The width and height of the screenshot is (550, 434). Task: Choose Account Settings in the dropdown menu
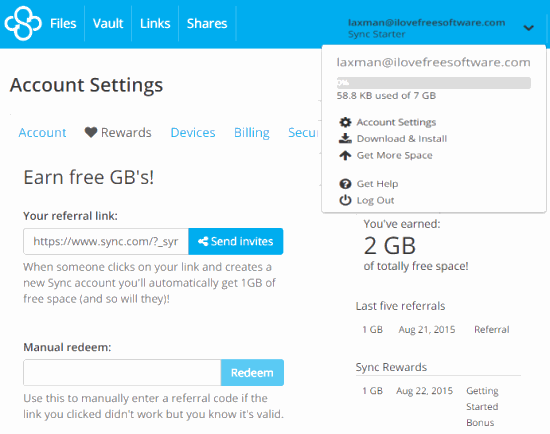pos(396,122)
